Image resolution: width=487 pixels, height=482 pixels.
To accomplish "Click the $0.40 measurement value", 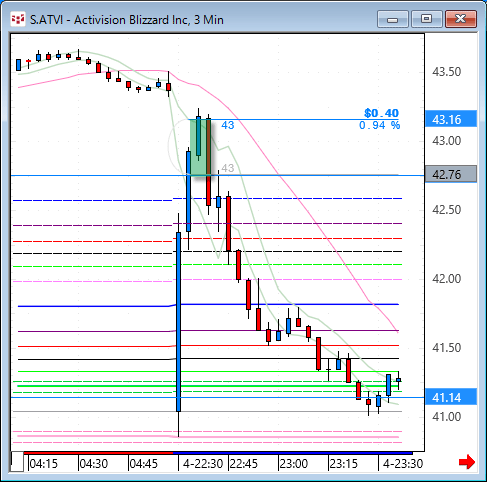I will pos(381,113).
